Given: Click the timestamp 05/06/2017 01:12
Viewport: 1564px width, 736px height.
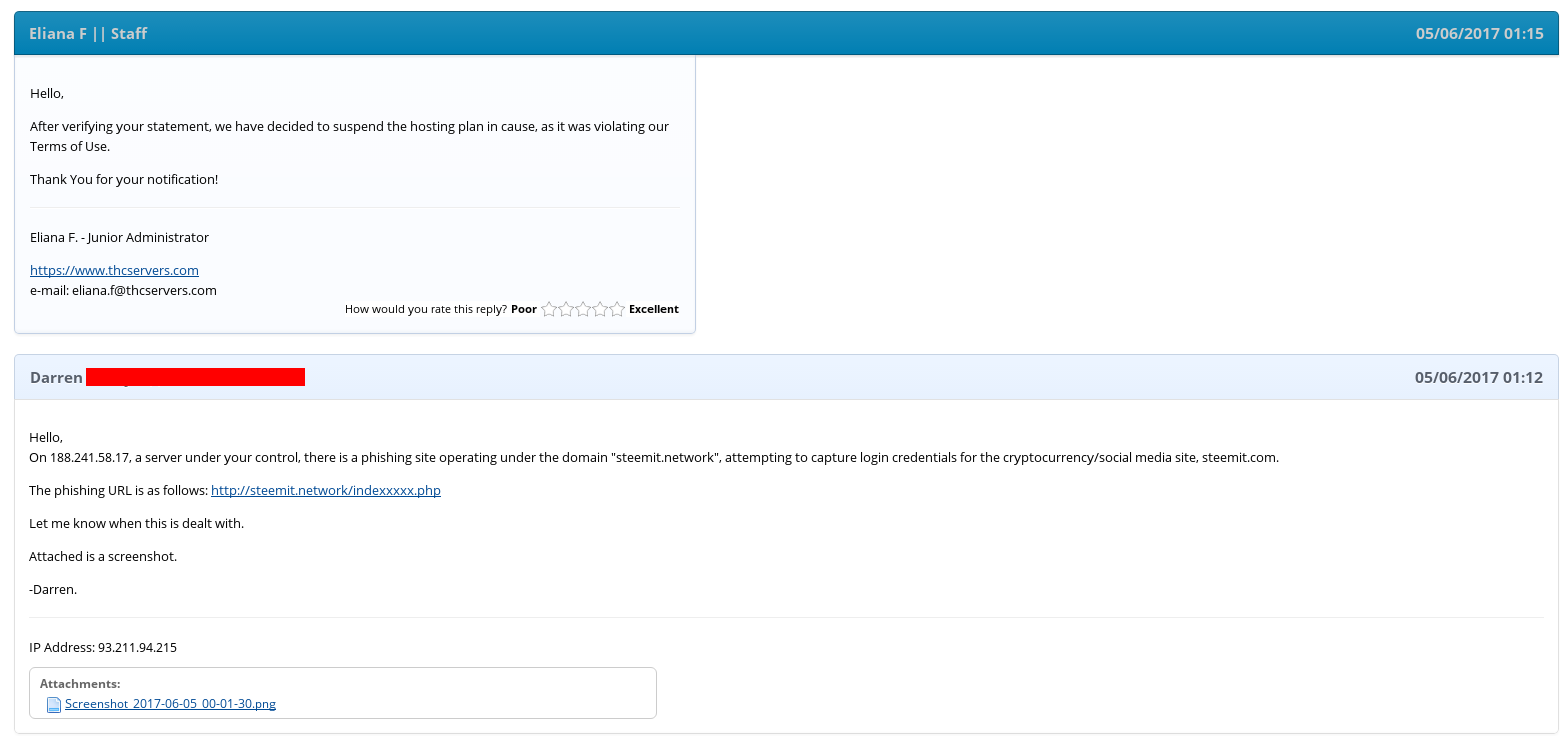Looking at the screenshot, I should tap(1479, 377).
